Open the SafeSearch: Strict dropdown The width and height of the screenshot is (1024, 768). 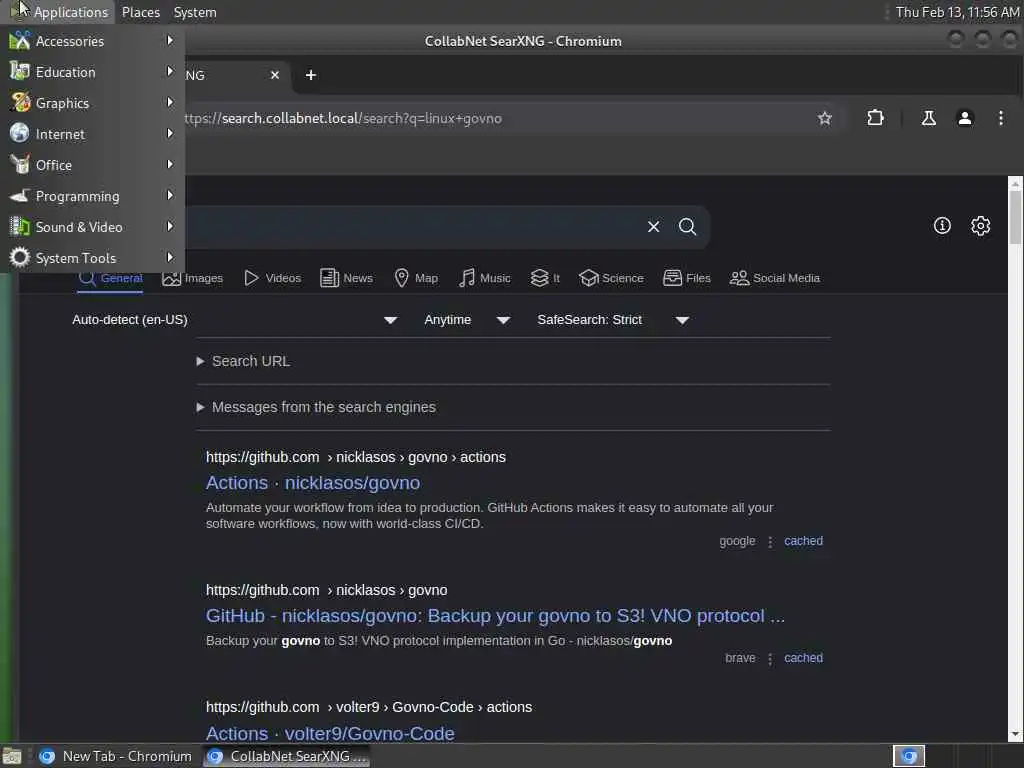(x=613, y=320)
